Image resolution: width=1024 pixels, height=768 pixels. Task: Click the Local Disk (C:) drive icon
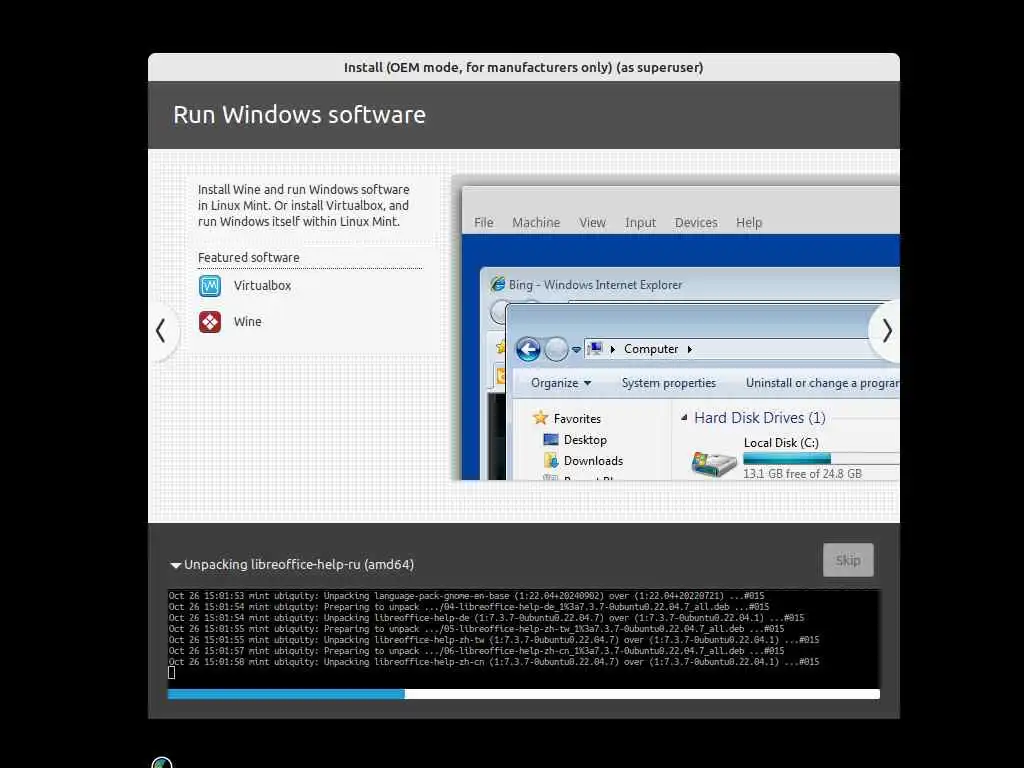click(714, 464)
